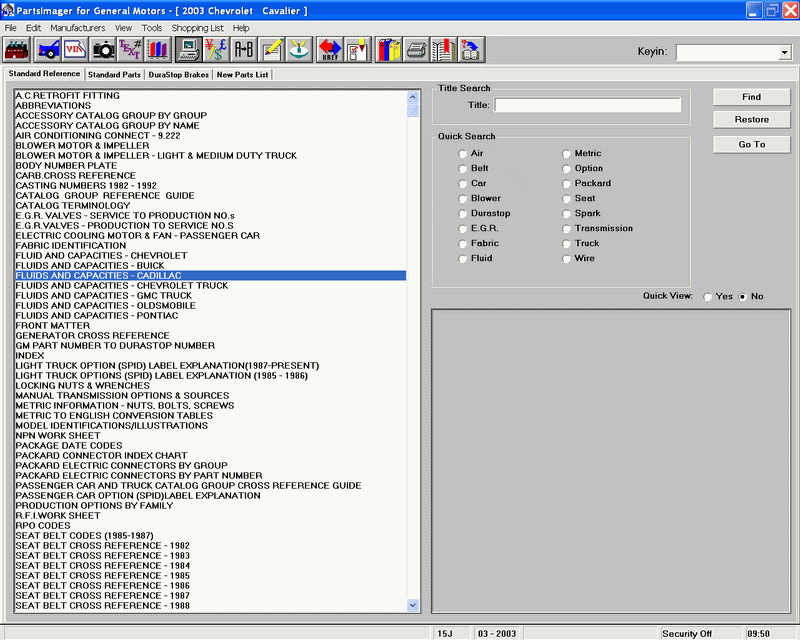Click the notepad with pencil icon
Screen dimensions: 800x640
coord(271,50)
